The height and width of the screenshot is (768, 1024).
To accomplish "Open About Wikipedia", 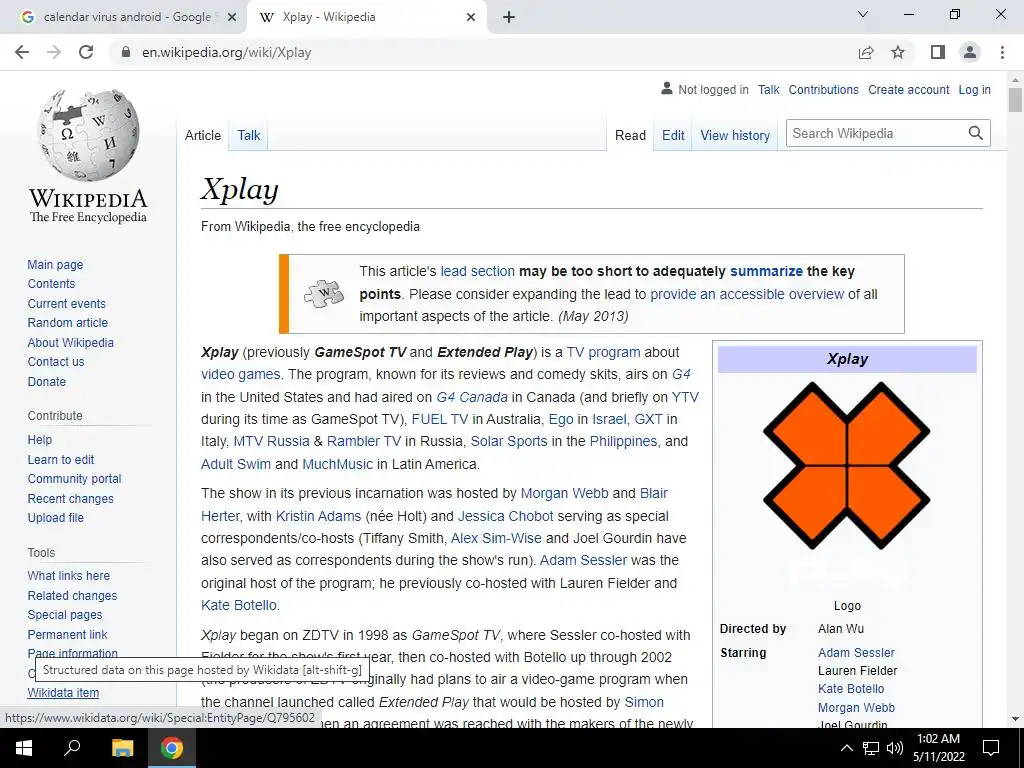I will coord(71,342).
